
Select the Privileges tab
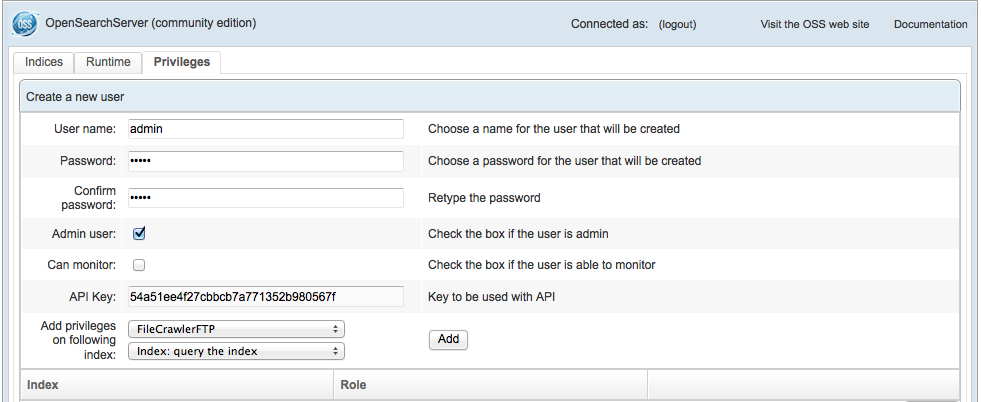point(181,62)
